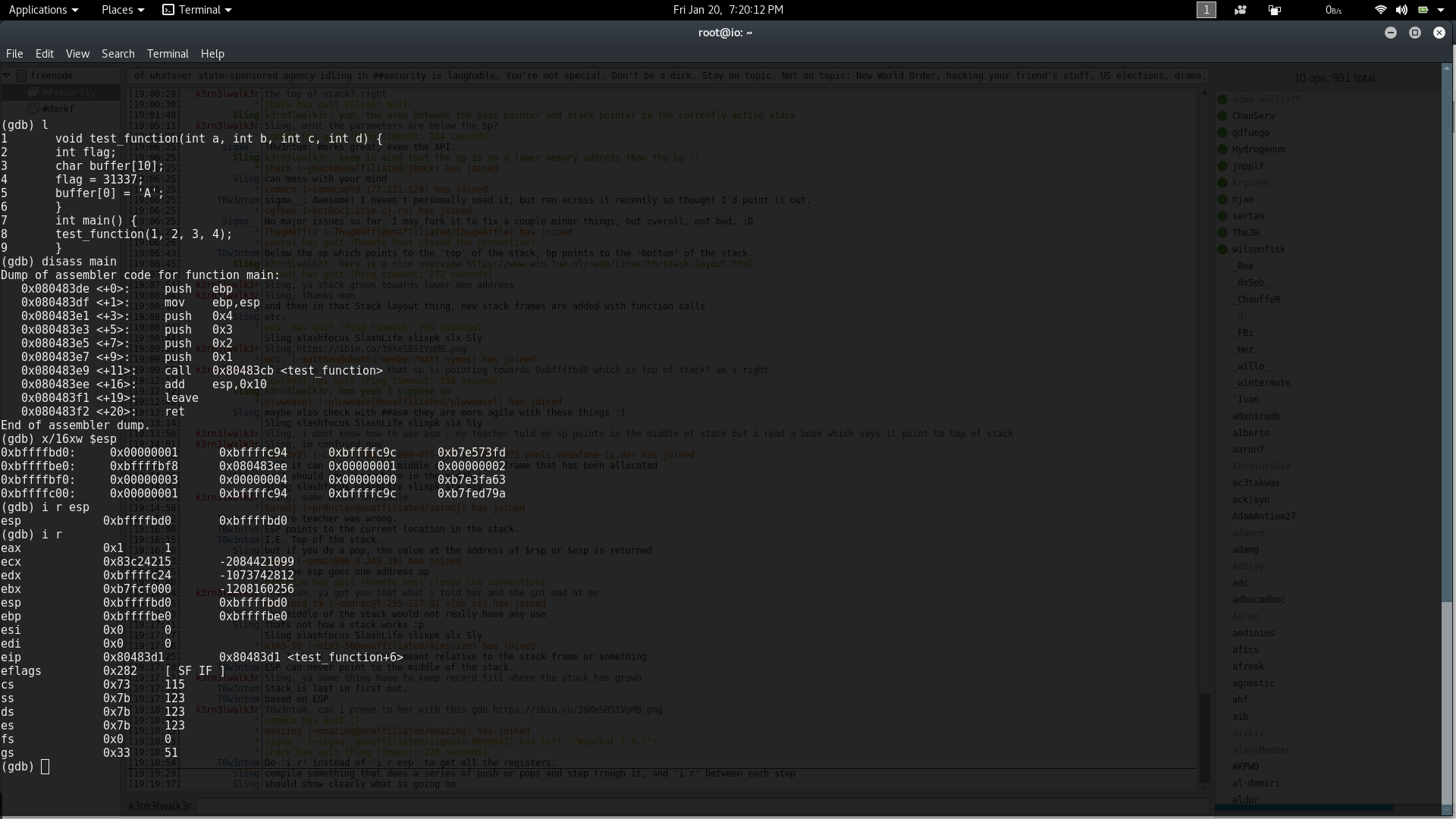Click green op dot next to ChanServ
Image resolution: width=1456 pixels, height=819 pixels.
[1222, 116]
